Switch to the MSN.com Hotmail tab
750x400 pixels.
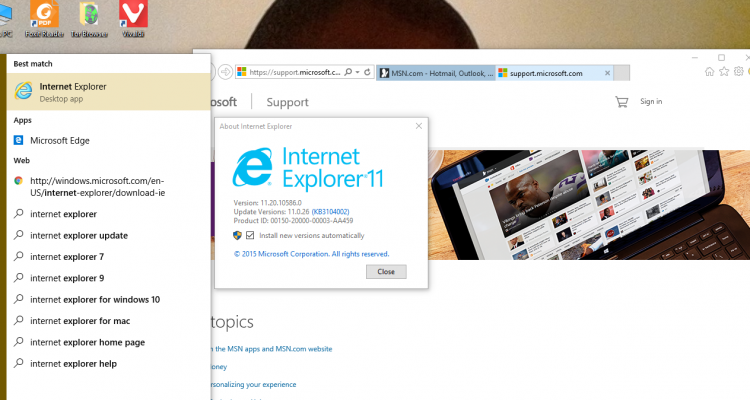436,73
